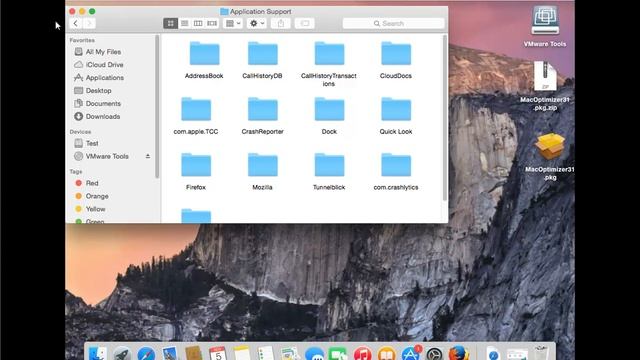Click the Edit Tags toolbar button
The height and width of the screenshot is (360, 640).
click(x=304, y=23)
